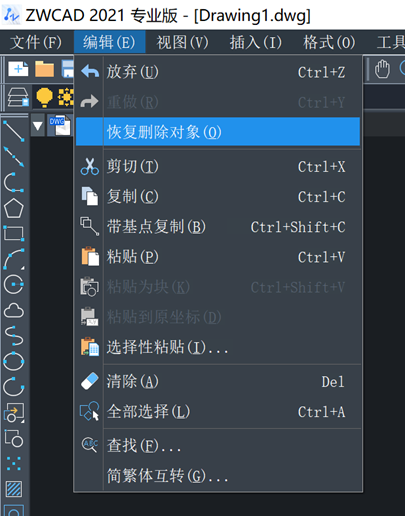
Task: Select the Spline tool
Action: coord(14,336)
